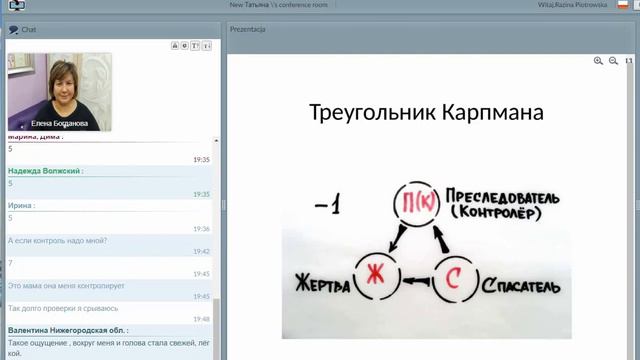Click the chat message '7' sent at 19:45
The height and width of the screenshot is (360, 640).
[x=10, y=263]
